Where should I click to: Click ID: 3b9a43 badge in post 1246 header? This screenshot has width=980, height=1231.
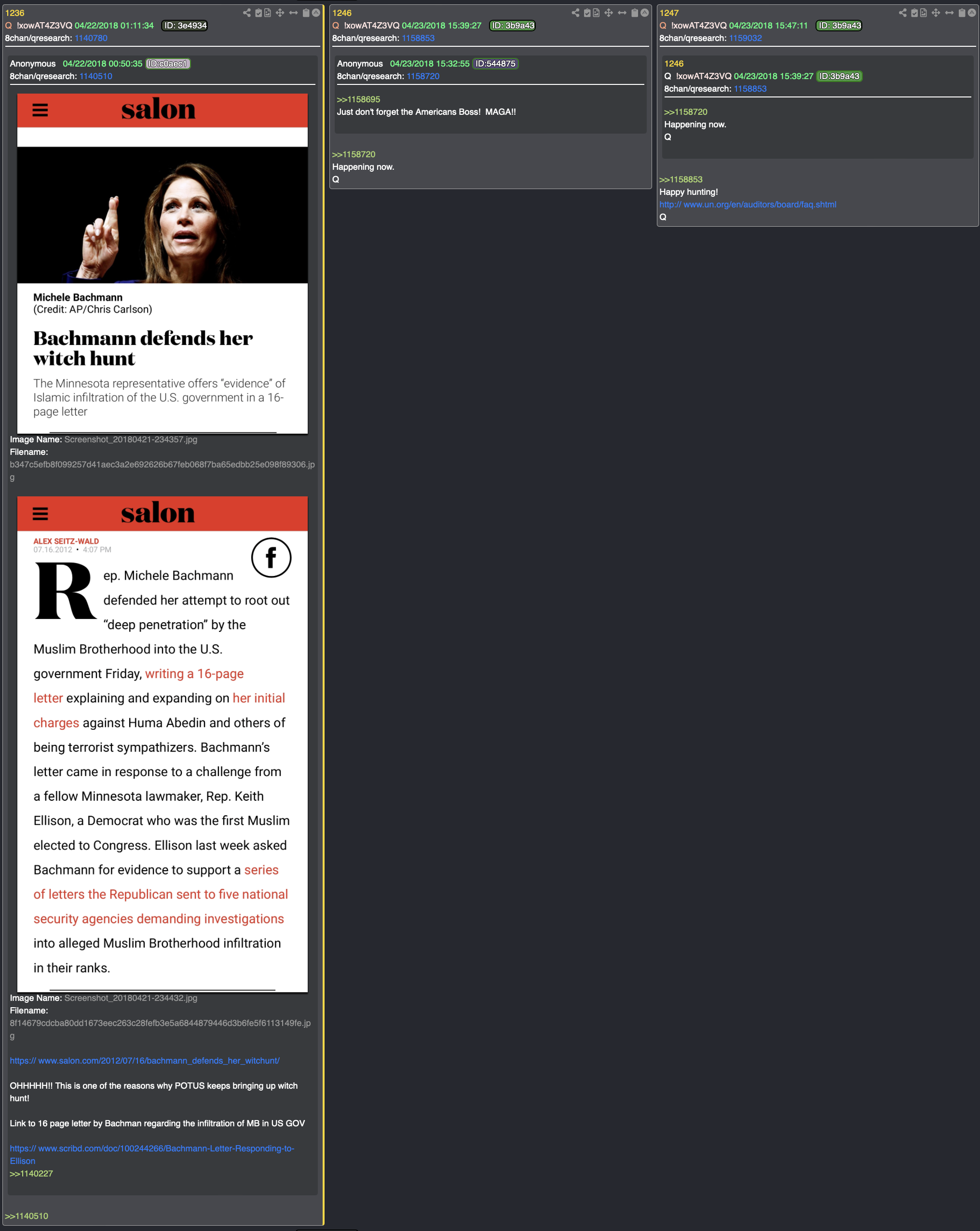(x=513, y=25)
